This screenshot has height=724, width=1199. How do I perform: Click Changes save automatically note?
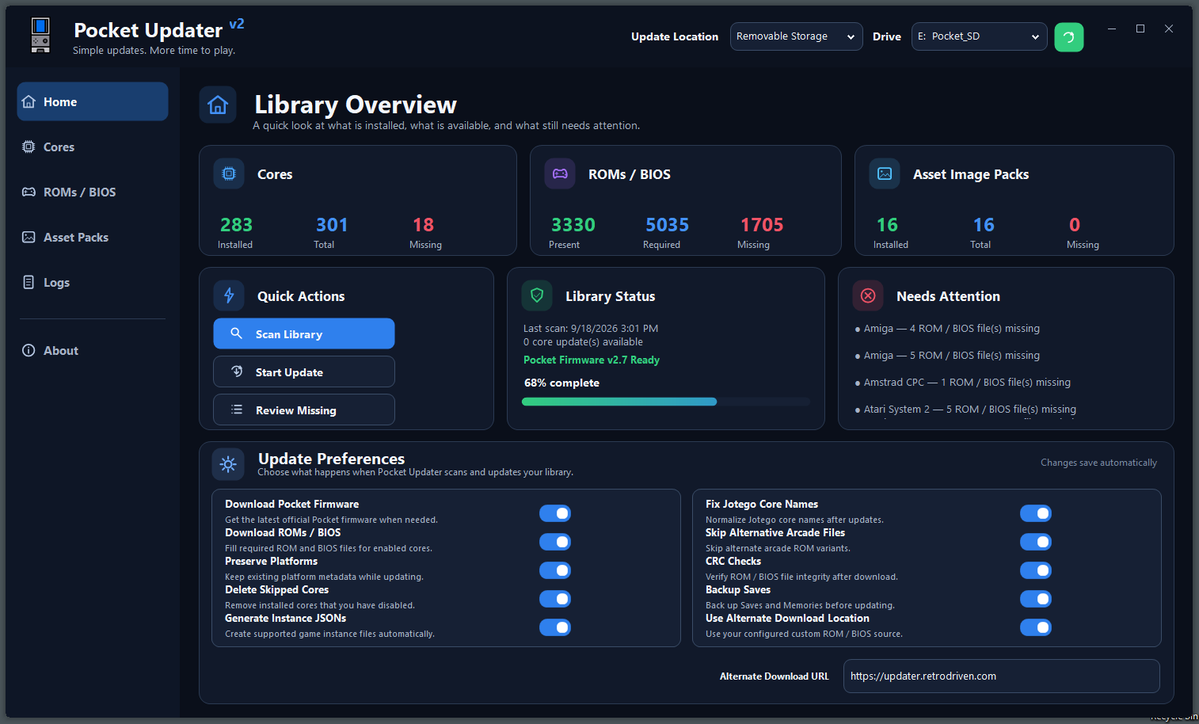pos(1098,463)
